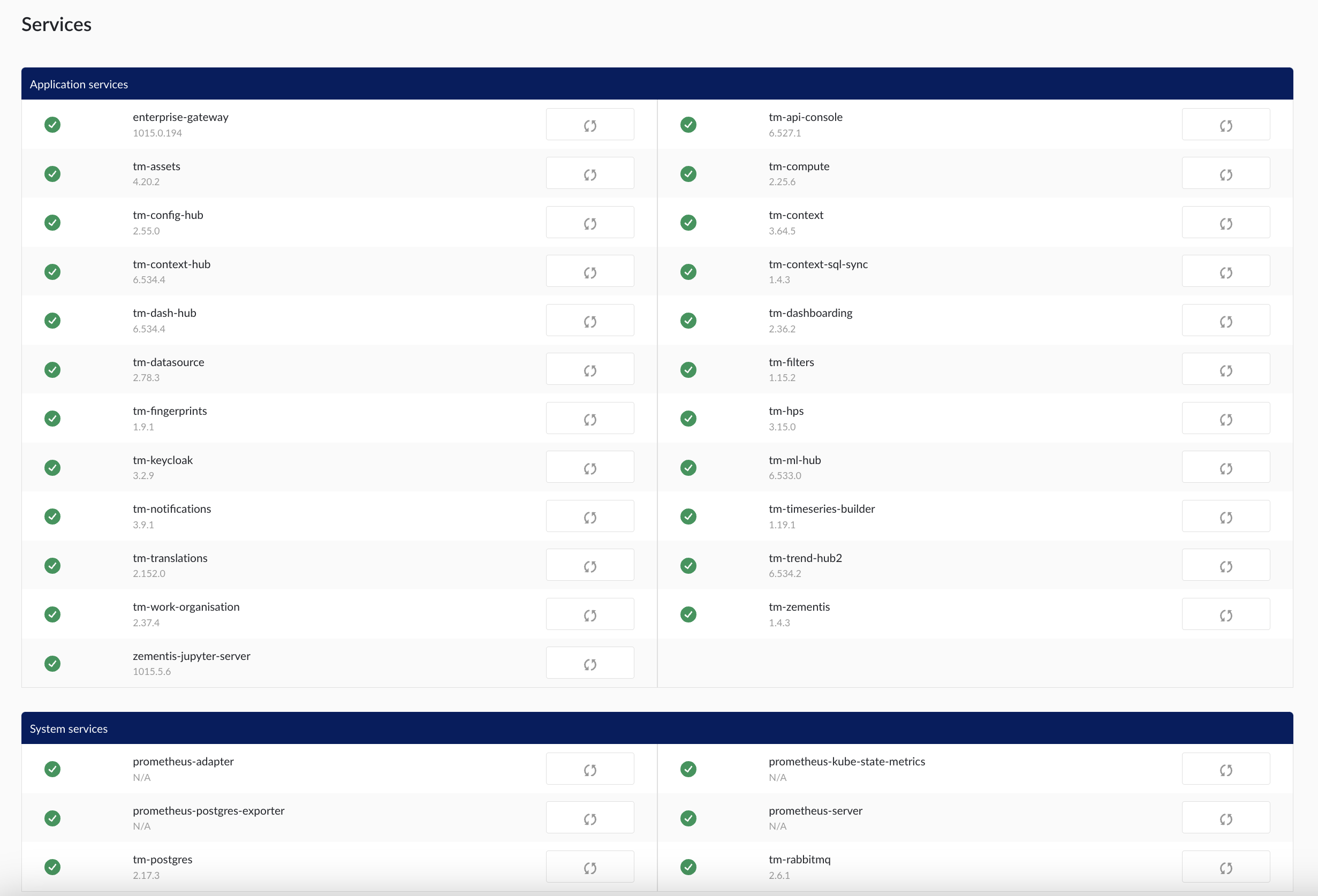
Task: Restart the tm-context-sql-sync service
Action: (x=1225, y=271)
